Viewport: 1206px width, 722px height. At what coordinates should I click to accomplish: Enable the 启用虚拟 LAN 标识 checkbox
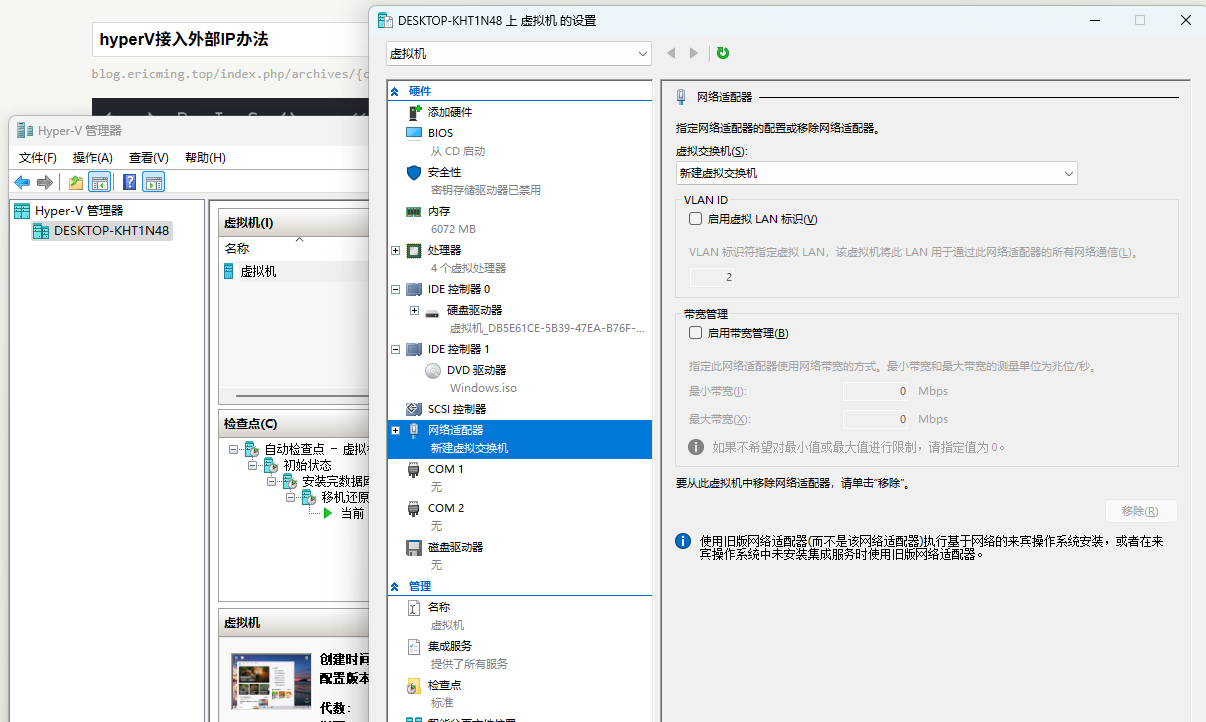coord(695,219)
